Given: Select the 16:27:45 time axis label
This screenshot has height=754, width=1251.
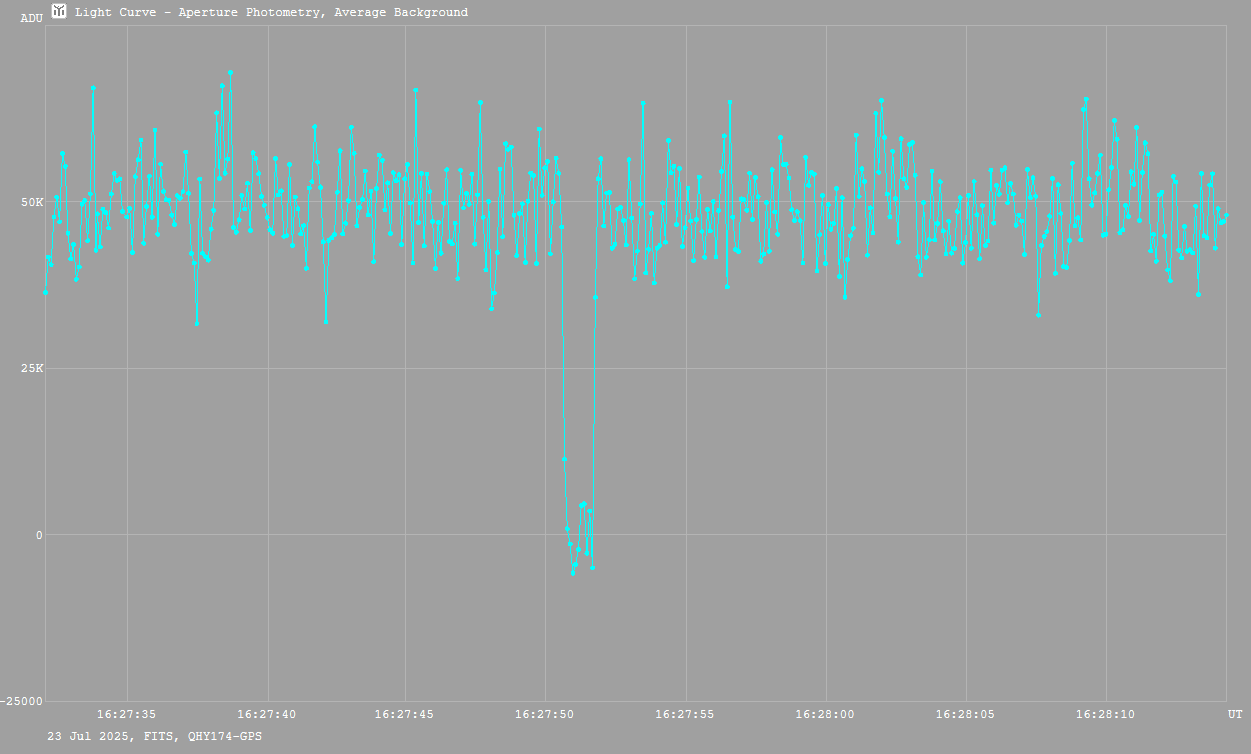Looking at the screenshot, I should pos(405,715).
